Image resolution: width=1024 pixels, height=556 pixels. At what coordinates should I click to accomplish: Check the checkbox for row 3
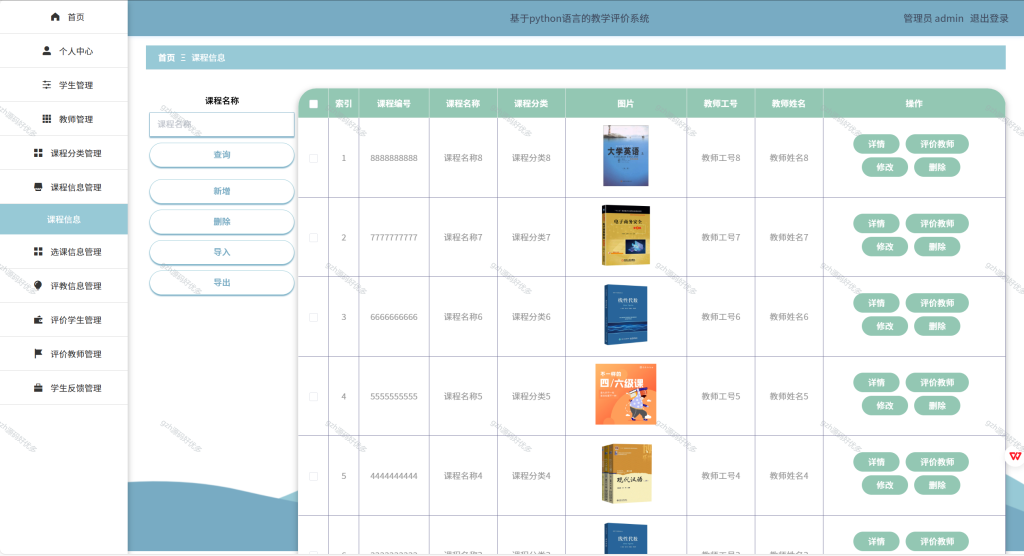pos(313,318)
